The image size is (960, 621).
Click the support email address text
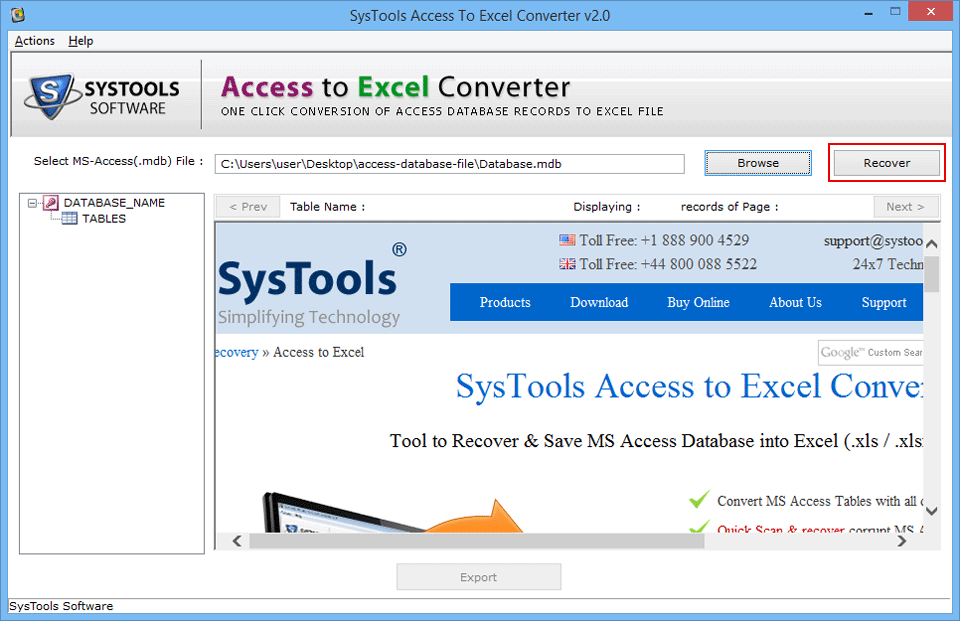coord(873,241)
